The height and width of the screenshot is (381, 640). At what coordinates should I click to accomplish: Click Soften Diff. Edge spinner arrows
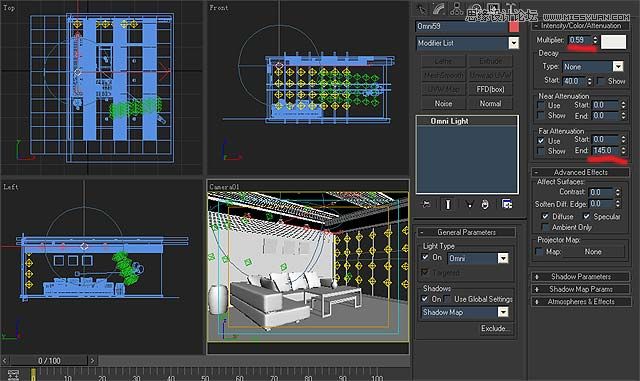618,203
